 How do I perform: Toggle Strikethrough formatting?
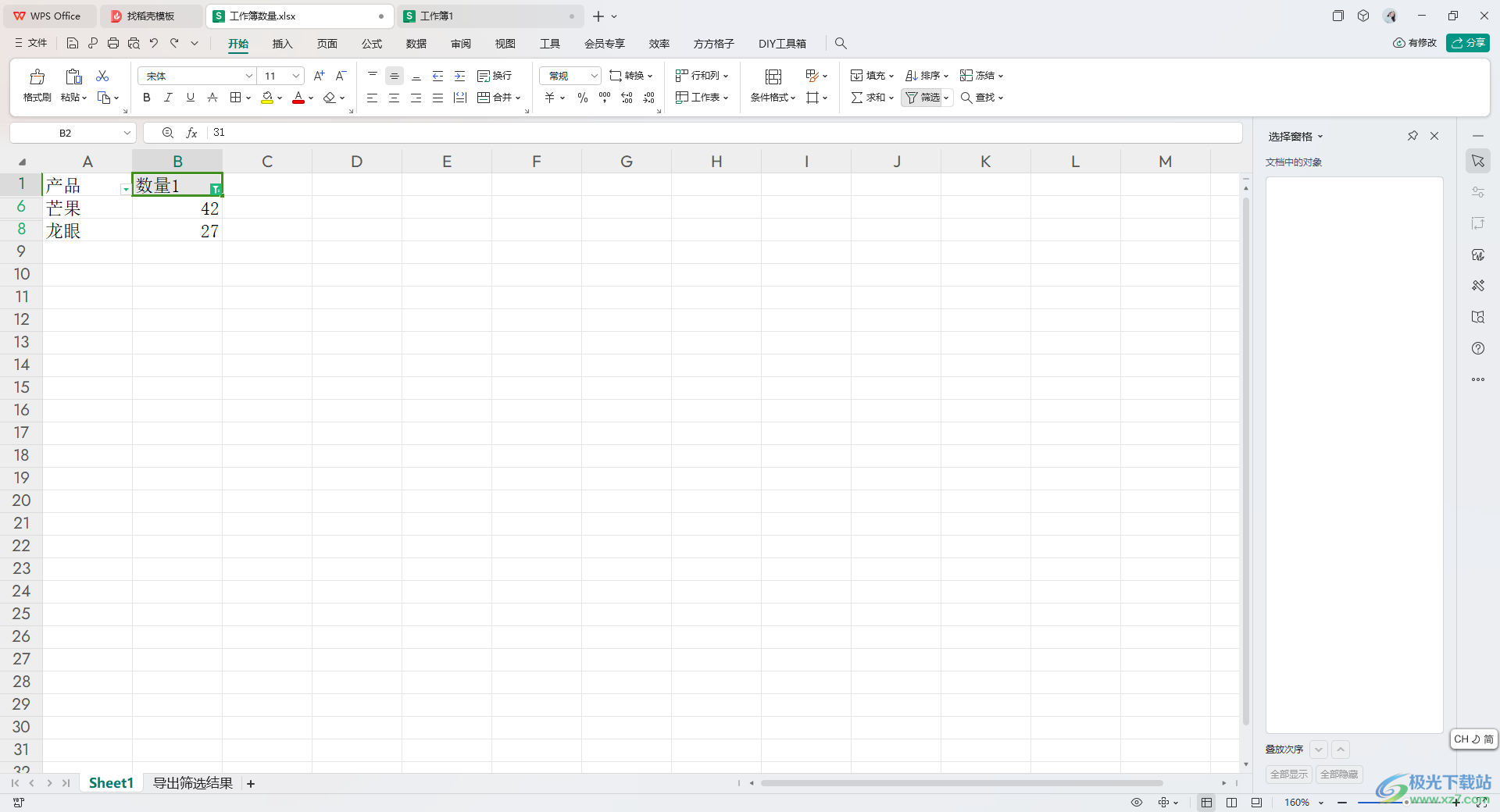click(212, 98)
